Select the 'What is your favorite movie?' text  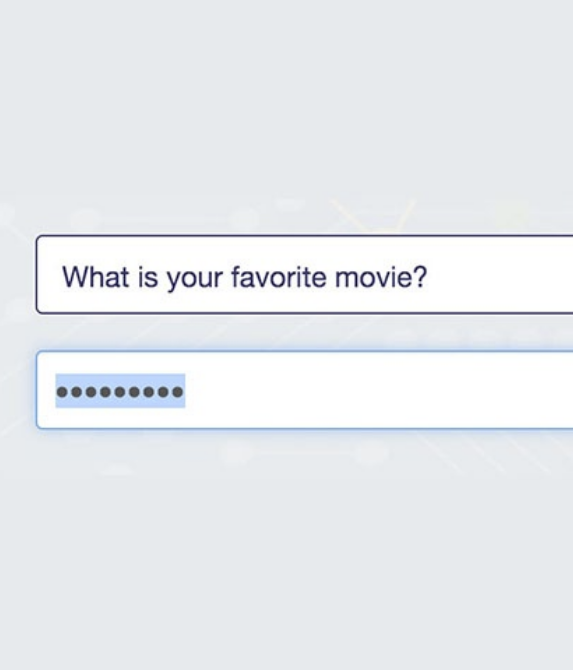pyautogui.click(x=244, y=277)
